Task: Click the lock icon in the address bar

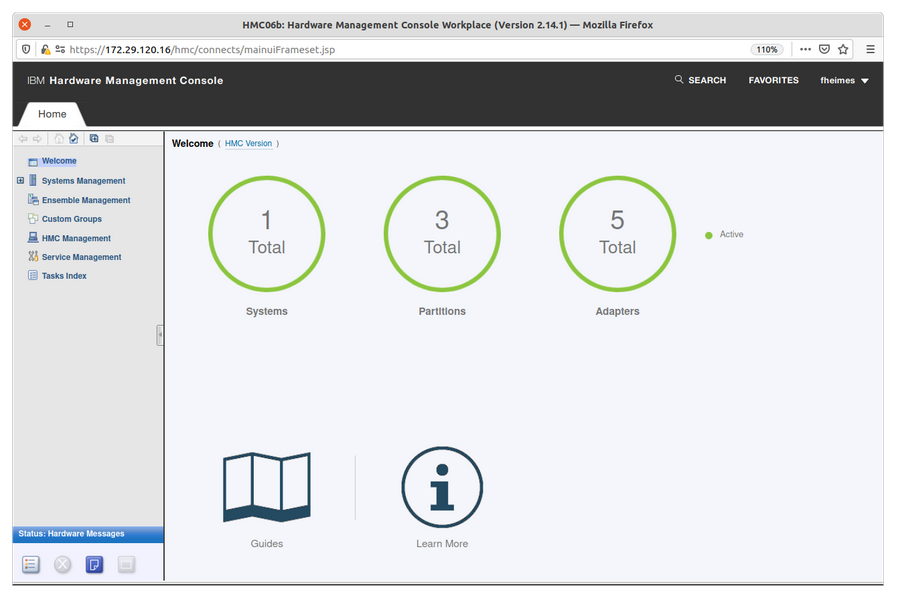Action: coord(45,49)
